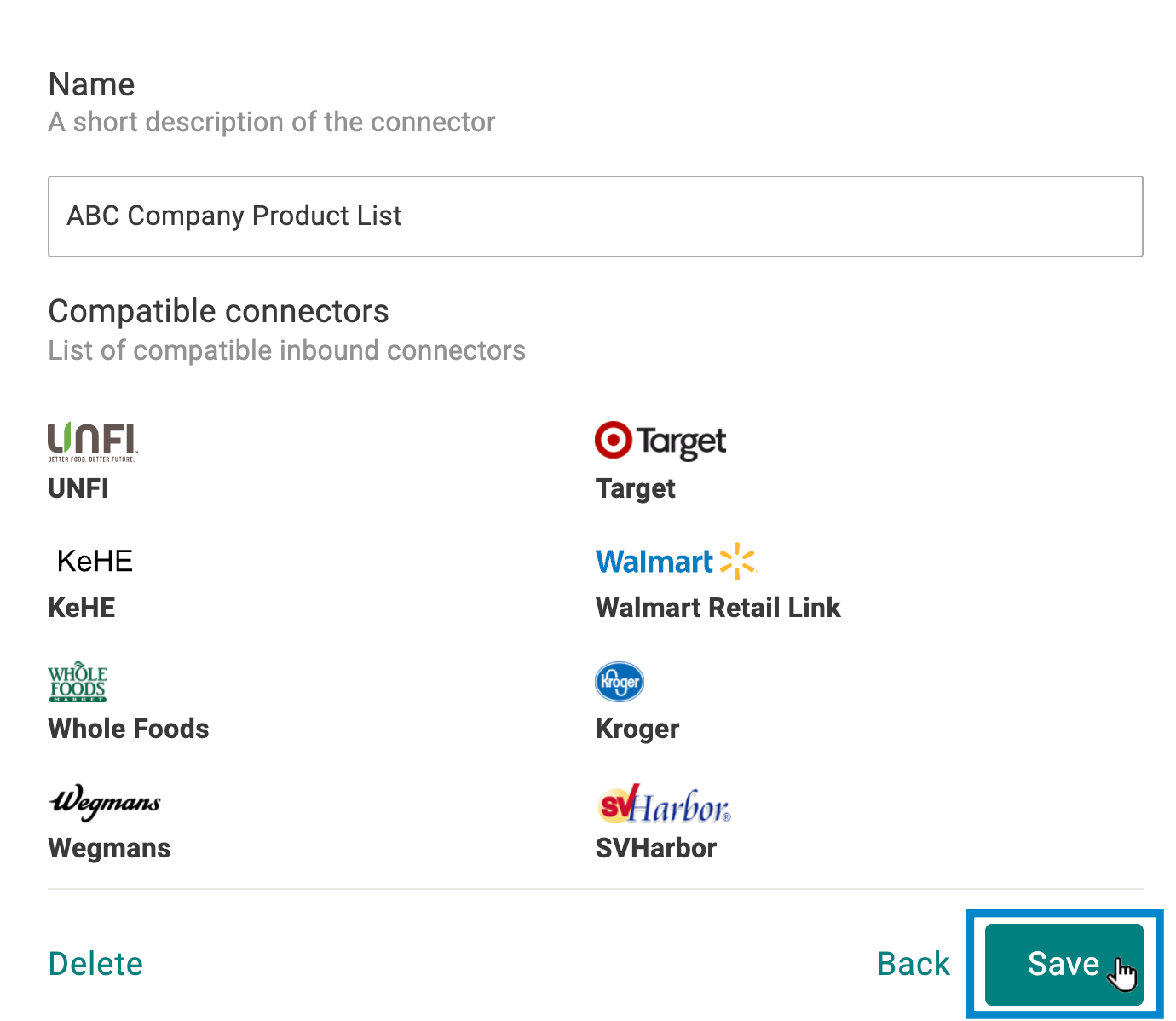Screen dimensions: 1176x1021
Task: Select the Walmart Retail Link label
Action: pyautogui.click(x=718, y=608)
